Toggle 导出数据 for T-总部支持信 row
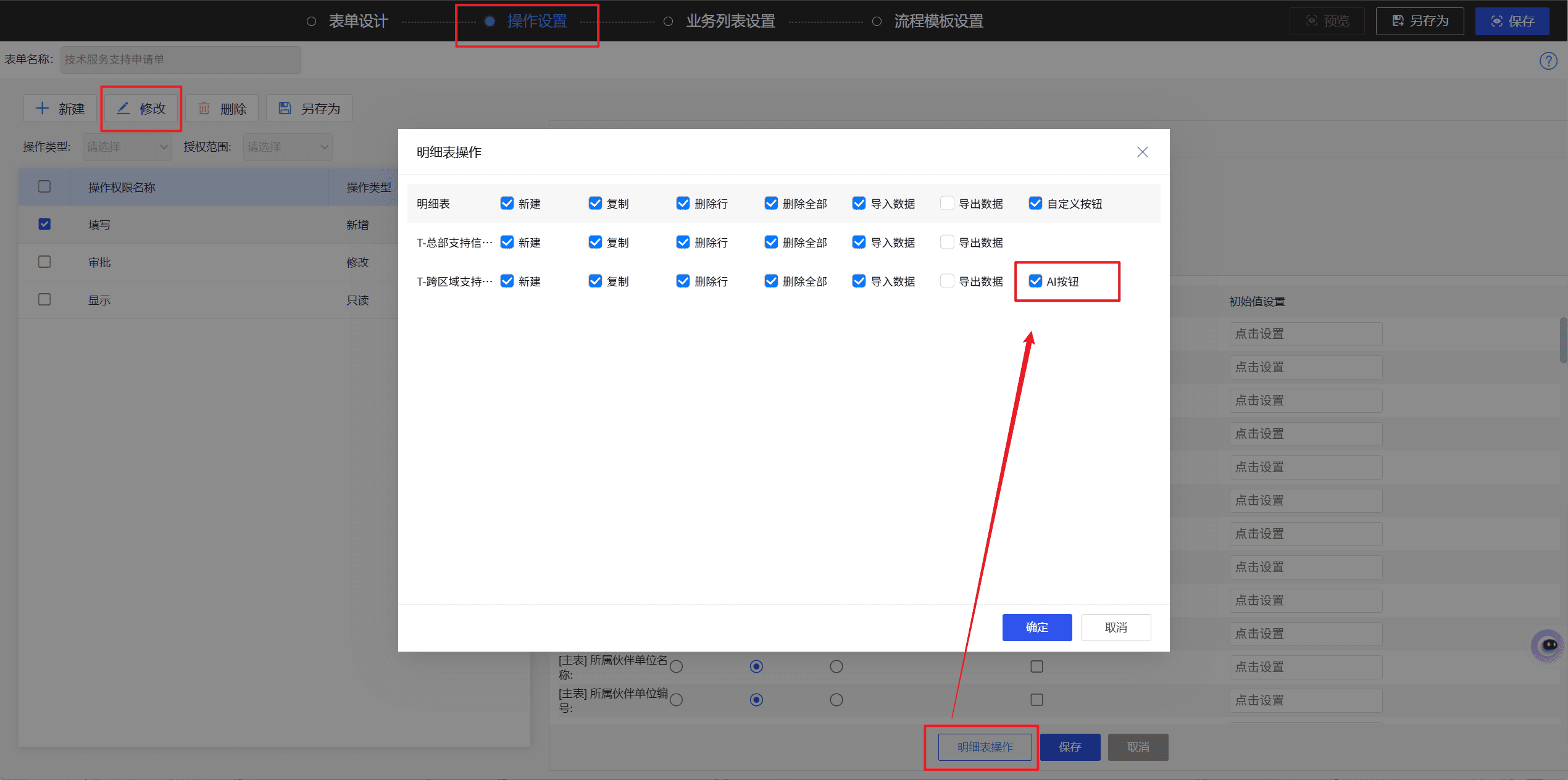Image resolution: width=1568 pixels, height=780 pixels. click(947, 243)
